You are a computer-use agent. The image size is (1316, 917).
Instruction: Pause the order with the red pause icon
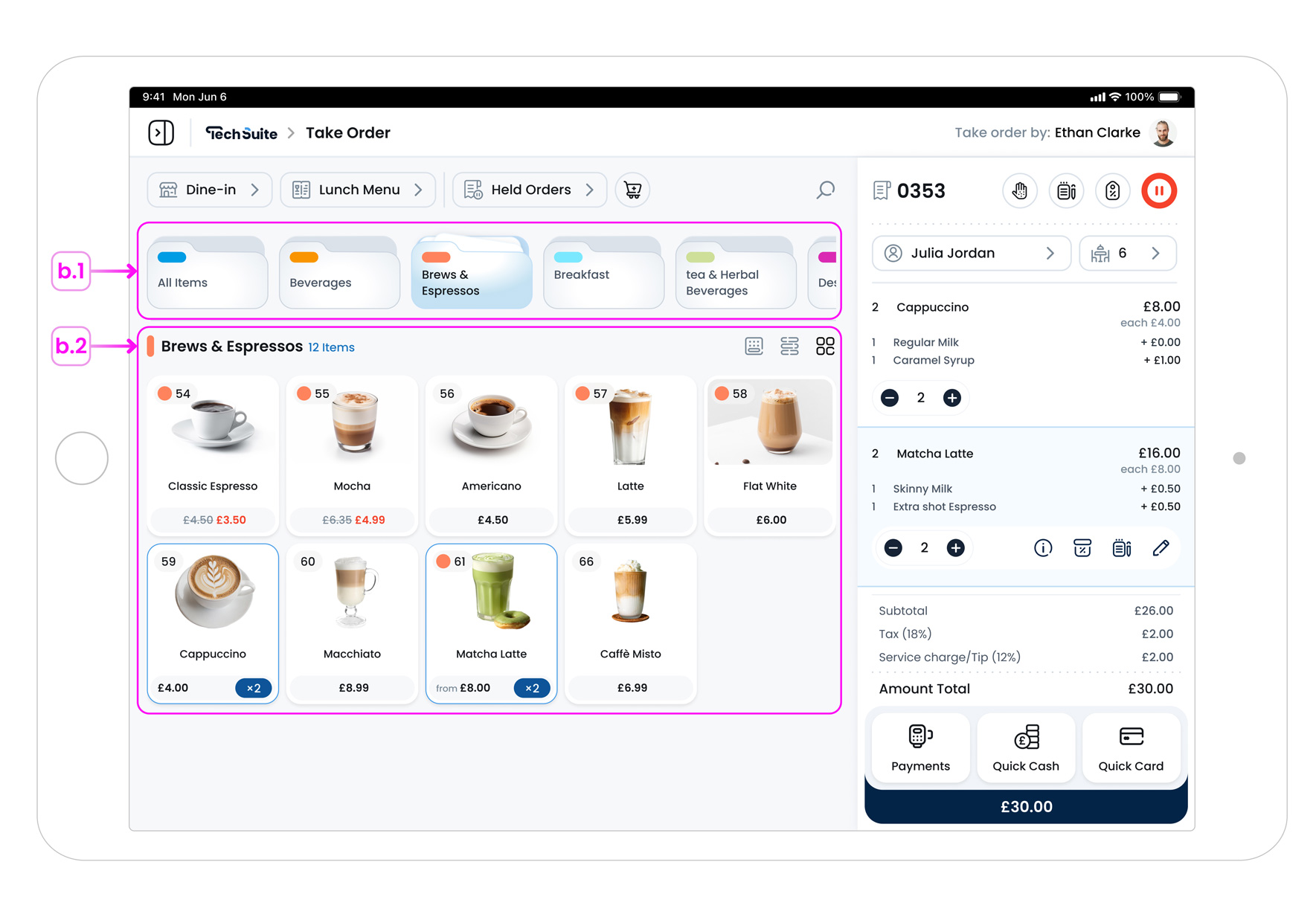[1158, 191]
